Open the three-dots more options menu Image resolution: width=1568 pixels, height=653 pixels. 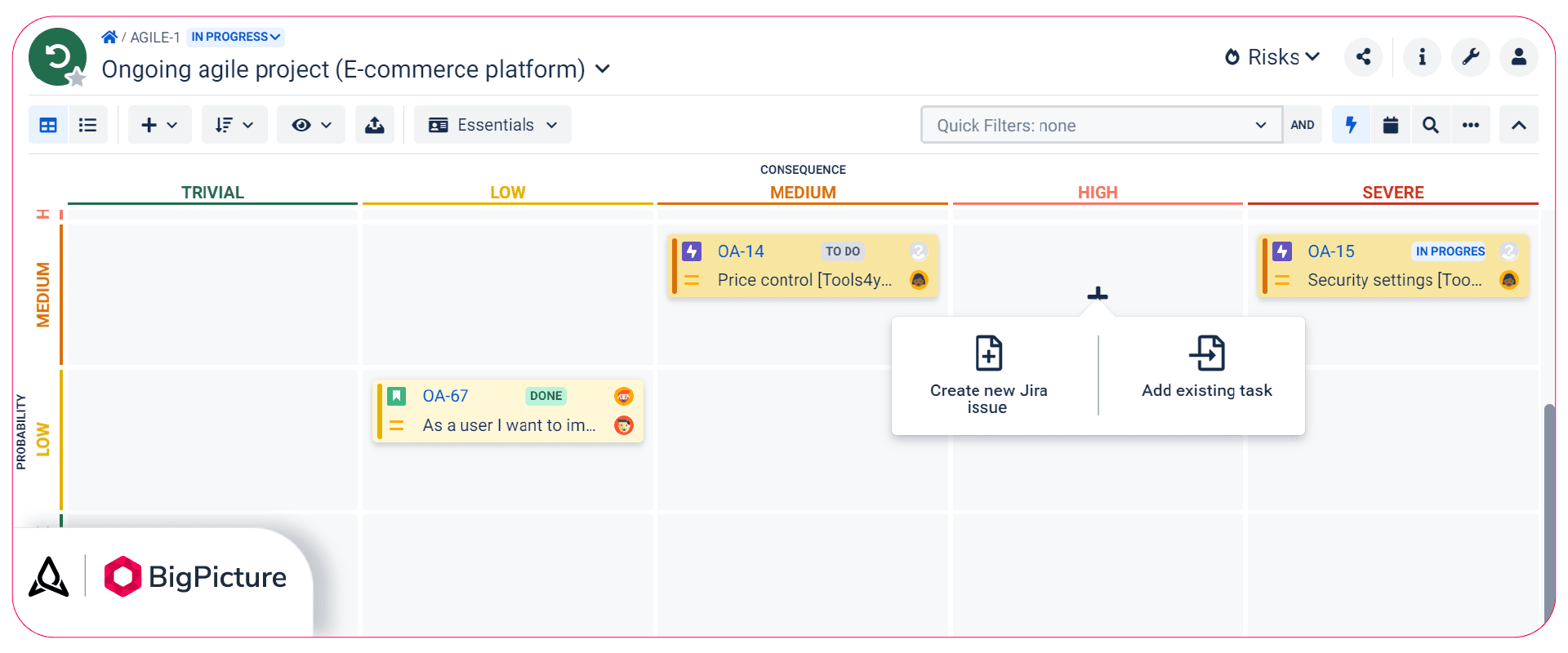point(1471,125)
